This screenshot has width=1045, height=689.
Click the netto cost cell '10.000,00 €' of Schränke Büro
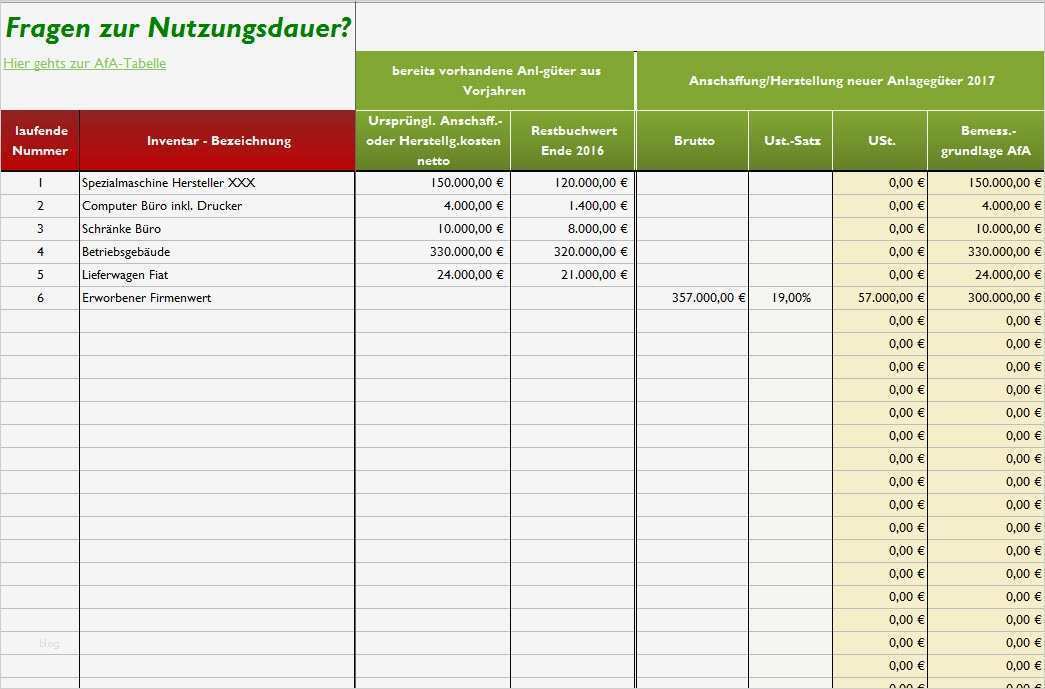coord(433,229)
